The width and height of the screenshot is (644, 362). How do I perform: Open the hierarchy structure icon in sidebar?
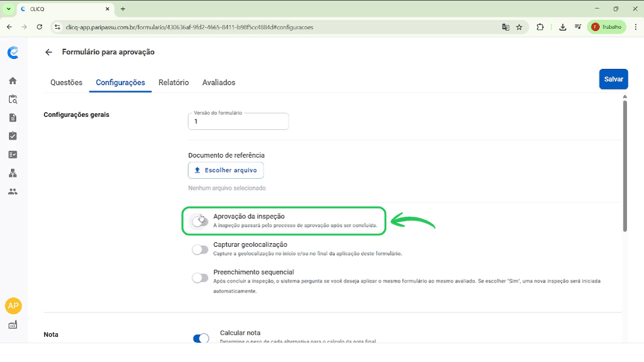click(x=13, y=173)
